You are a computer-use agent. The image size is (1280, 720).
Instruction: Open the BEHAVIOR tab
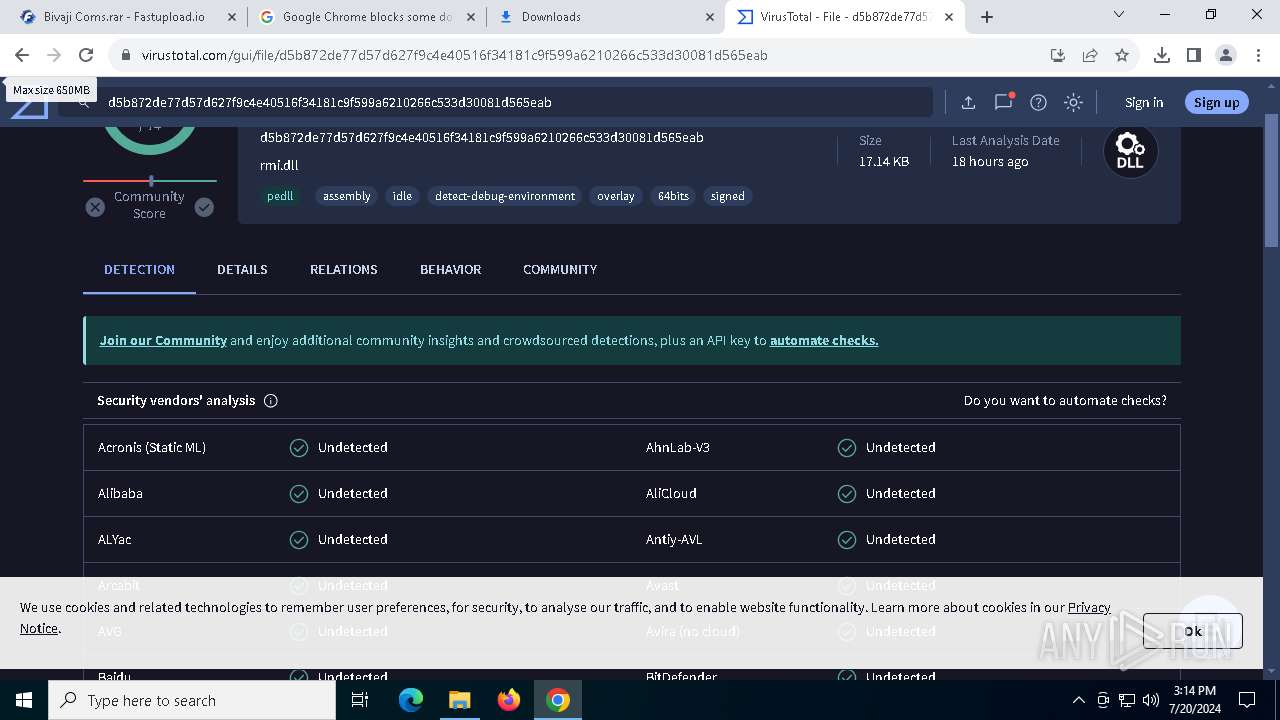point(451,269)
